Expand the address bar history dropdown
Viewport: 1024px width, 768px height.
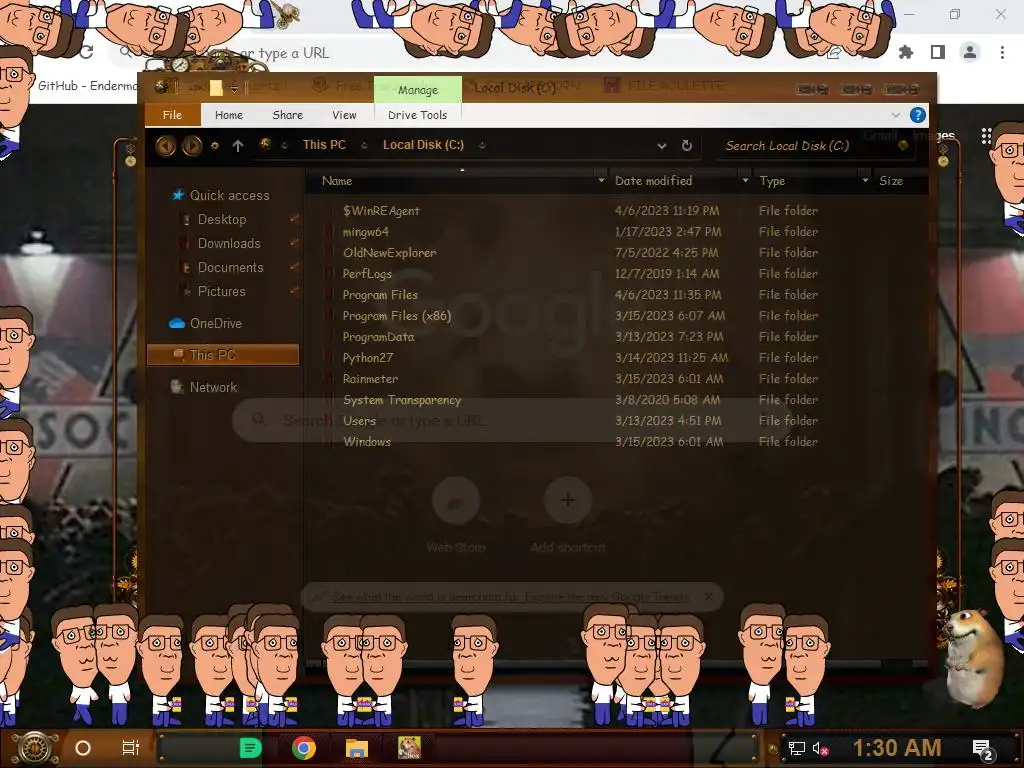tap(662, 146)
